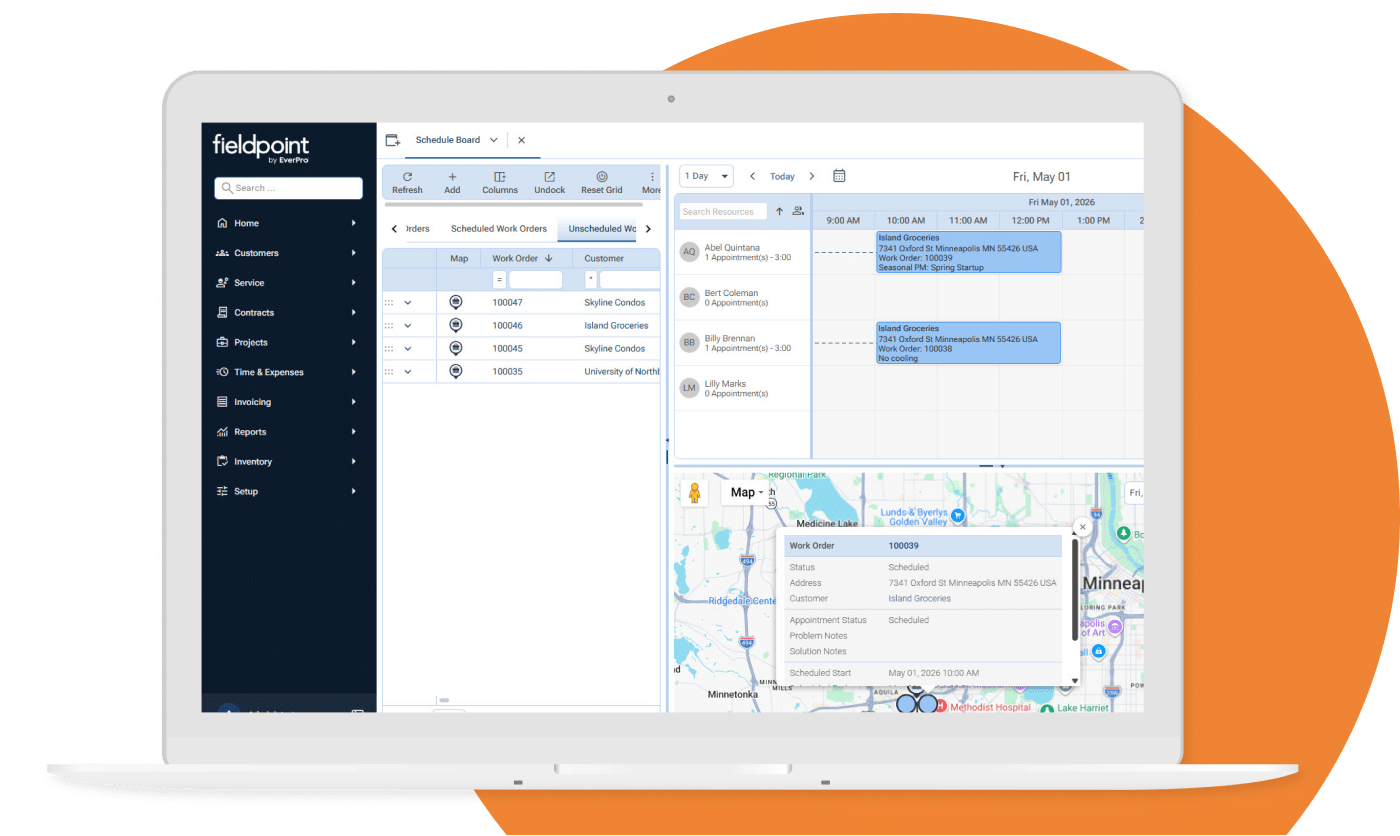Go to the previous day
The width and height of the screenshot is (1400, 836).
(753, 176)
